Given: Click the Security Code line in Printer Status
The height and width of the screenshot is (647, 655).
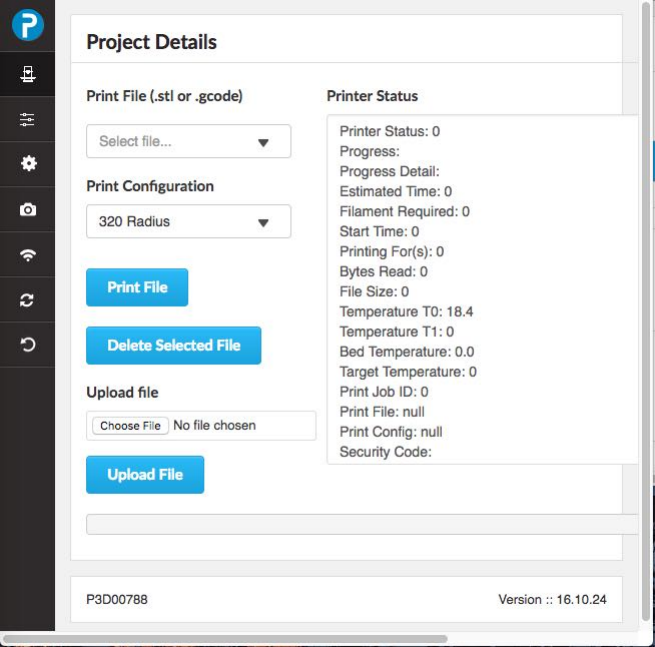Looking at the screenshot, I should [386, 452].
